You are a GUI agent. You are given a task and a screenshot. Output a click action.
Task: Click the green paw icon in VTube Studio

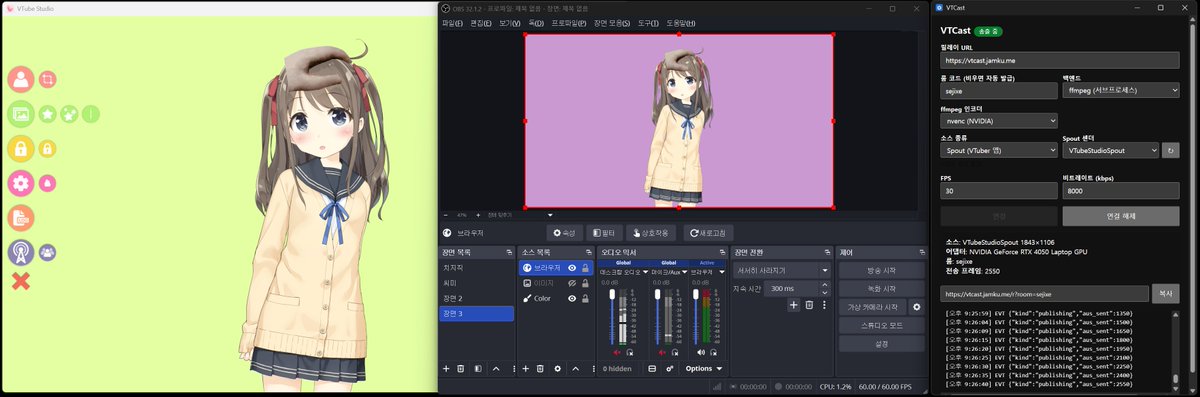[69, 114]
